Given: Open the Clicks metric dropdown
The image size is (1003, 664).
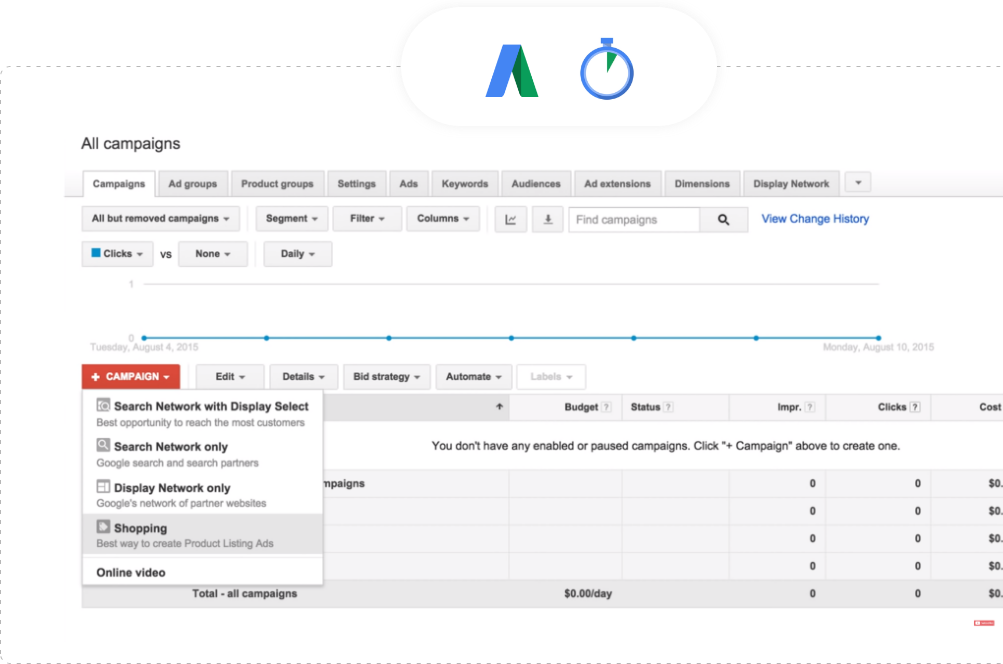Looking at the screenshot, I should [117, 254].
